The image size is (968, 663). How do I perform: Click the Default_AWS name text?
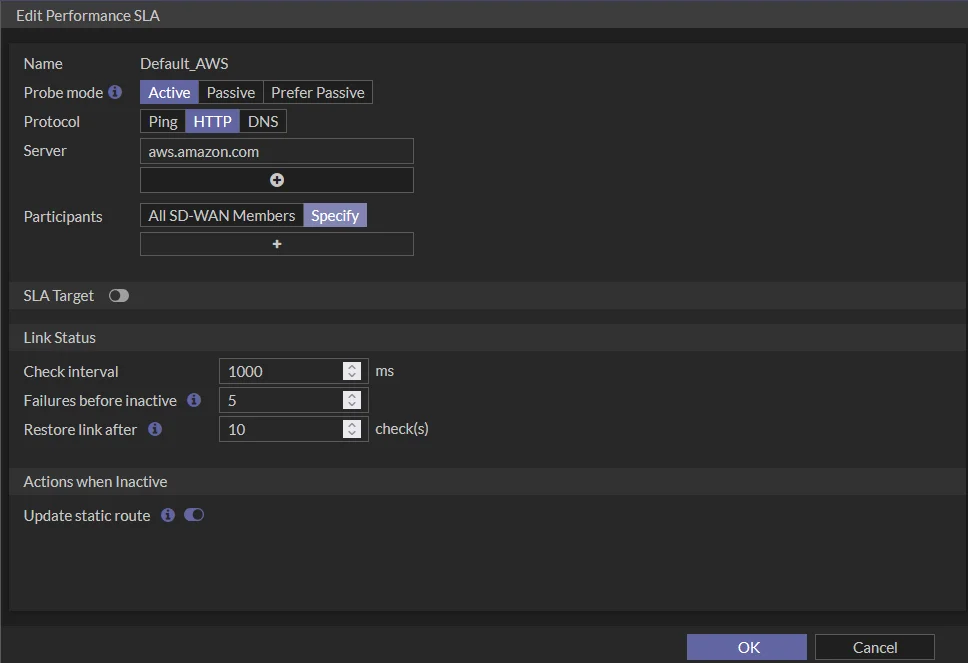pyautogui.click(x=184, y=64)
